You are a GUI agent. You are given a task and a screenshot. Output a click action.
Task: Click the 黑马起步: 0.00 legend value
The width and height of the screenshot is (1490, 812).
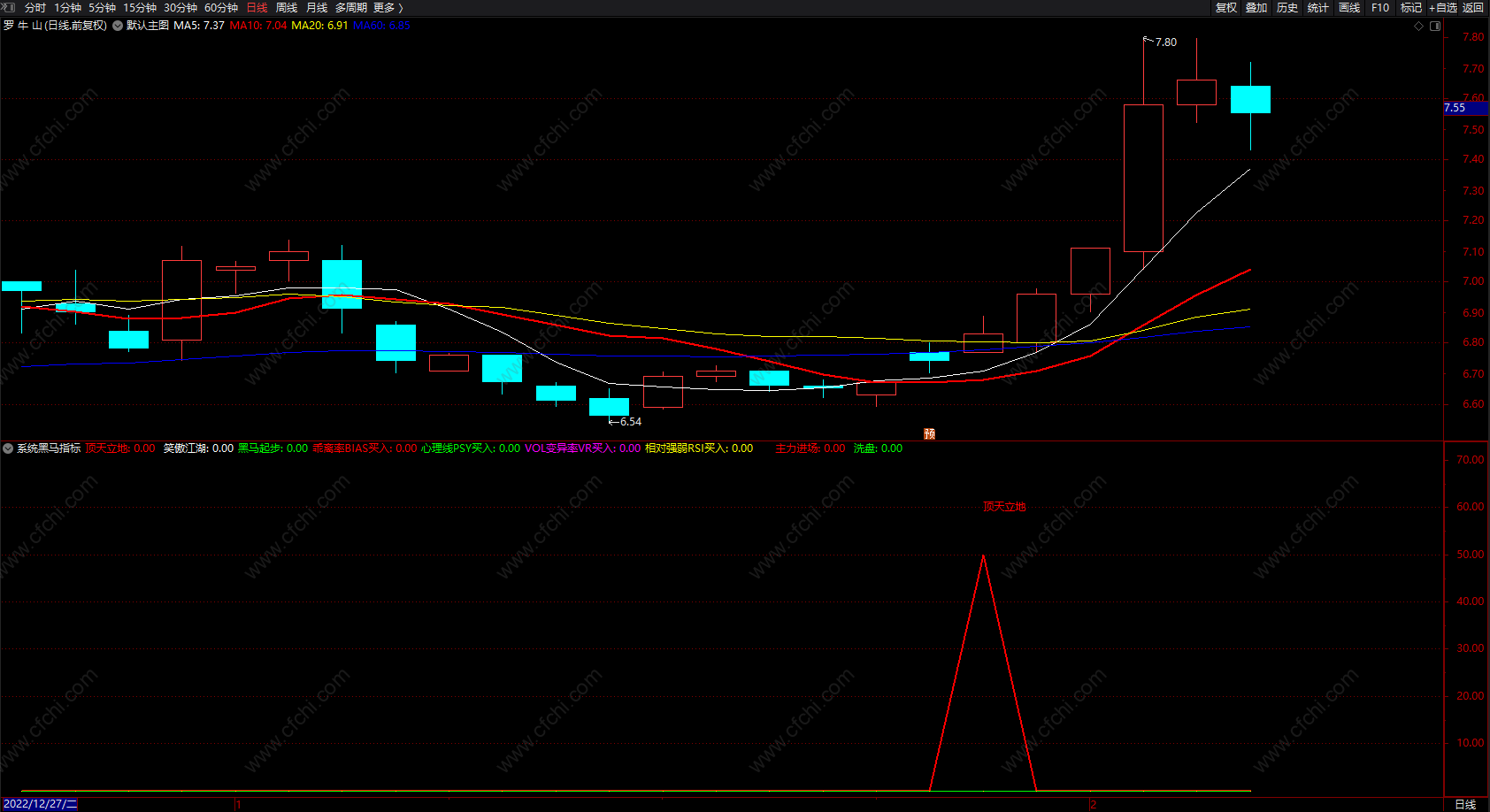pos(273,448)
